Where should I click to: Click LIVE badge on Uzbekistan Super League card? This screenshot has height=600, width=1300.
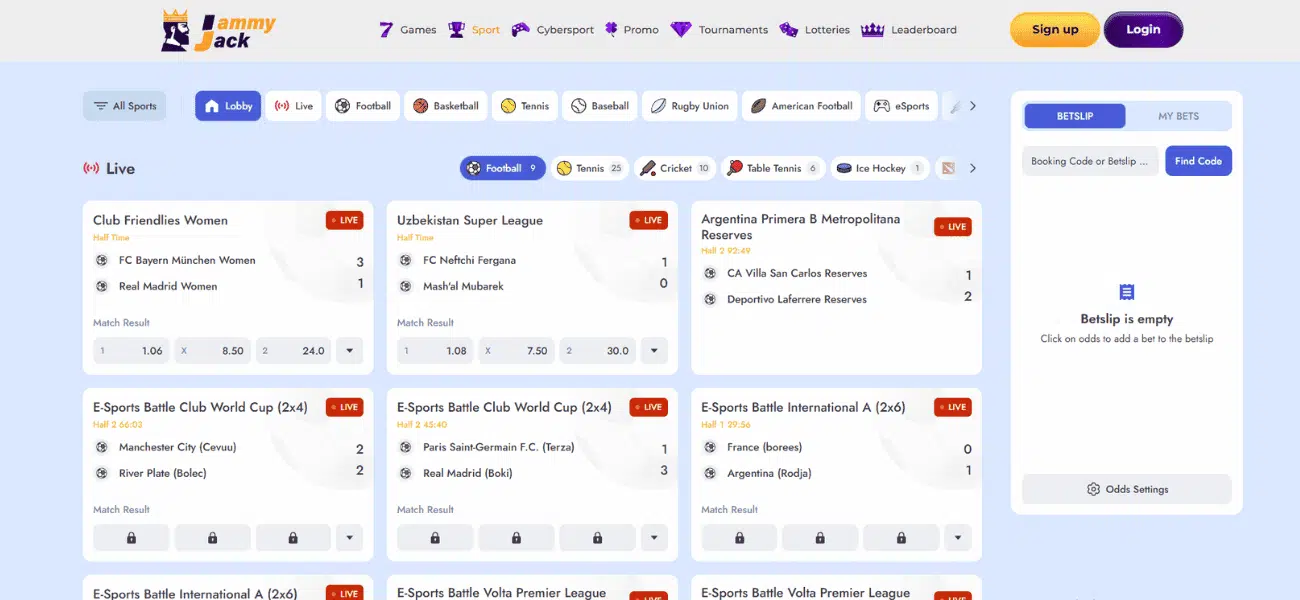point(648,220)
